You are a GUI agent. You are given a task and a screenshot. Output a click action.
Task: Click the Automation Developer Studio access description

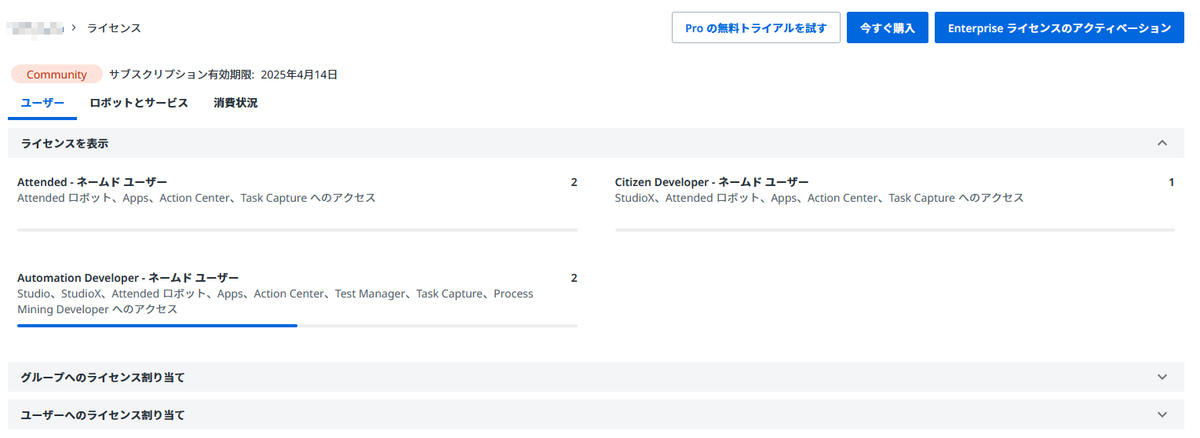coord(275,302)
